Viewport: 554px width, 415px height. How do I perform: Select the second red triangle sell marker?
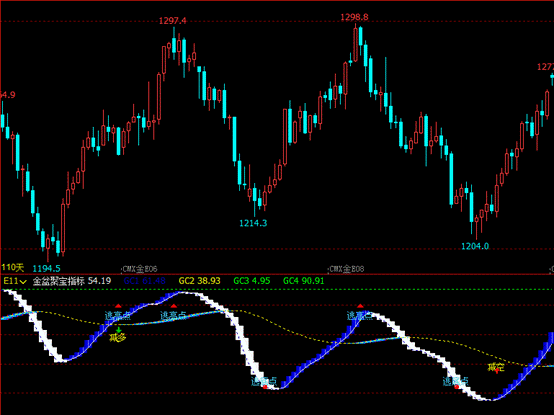[x=173, y=306]
